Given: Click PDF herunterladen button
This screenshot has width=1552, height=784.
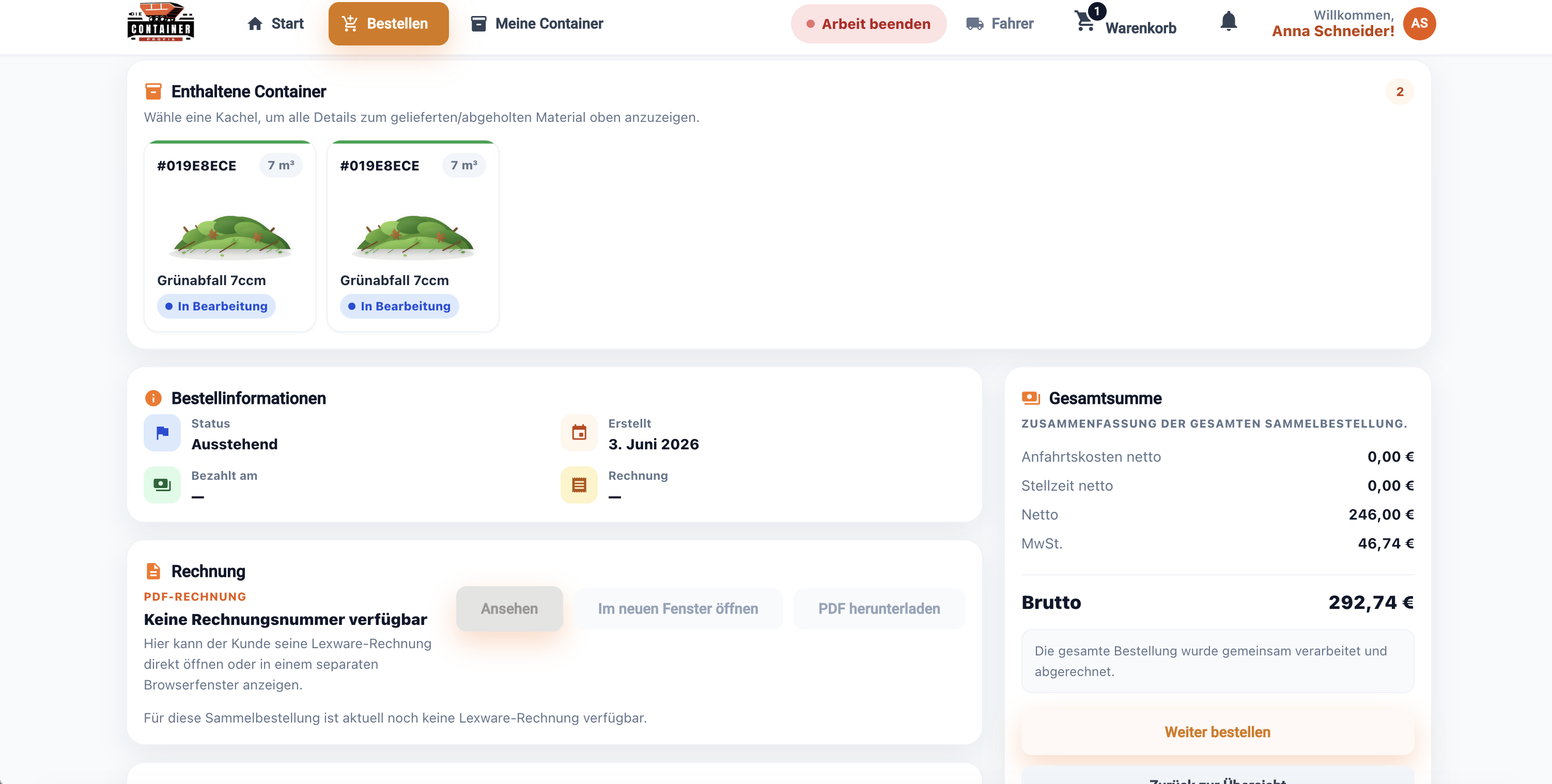Looking at the screenshot, I should tap(879, 609).
